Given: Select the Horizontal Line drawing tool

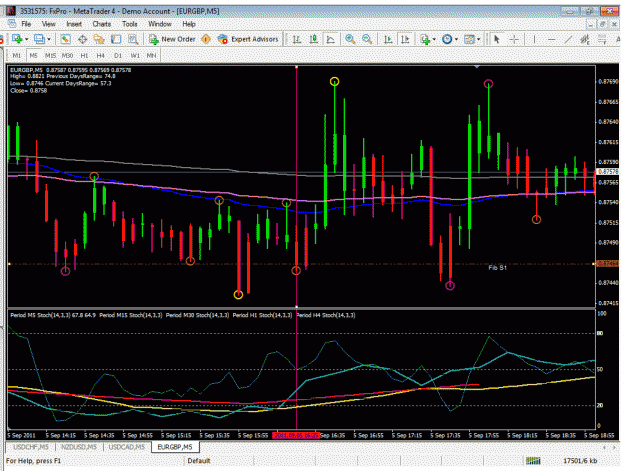Looking at the screenshot, I should pyautogui.click(x=552, y=39).
